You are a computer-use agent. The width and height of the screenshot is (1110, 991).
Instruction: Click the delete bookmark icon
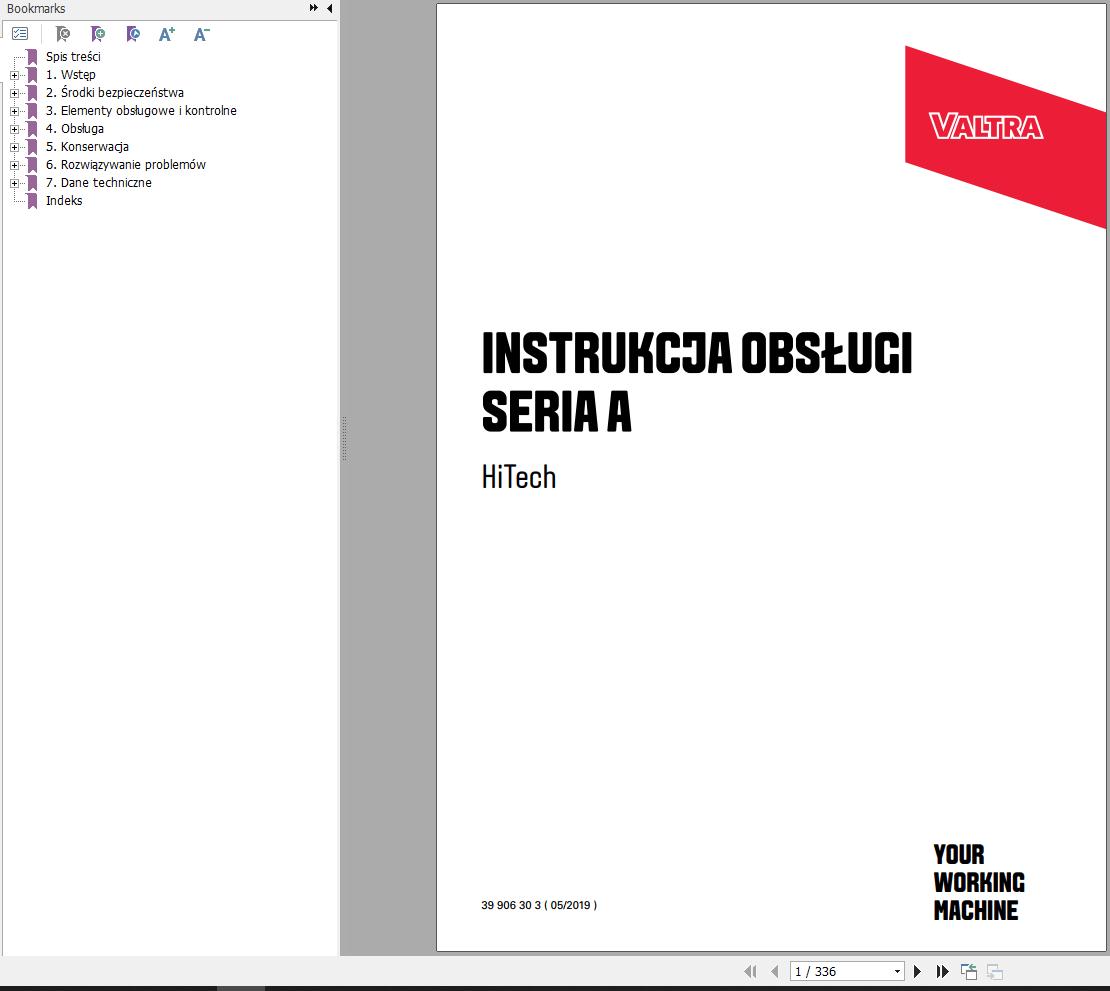click(x=63, y=34)
